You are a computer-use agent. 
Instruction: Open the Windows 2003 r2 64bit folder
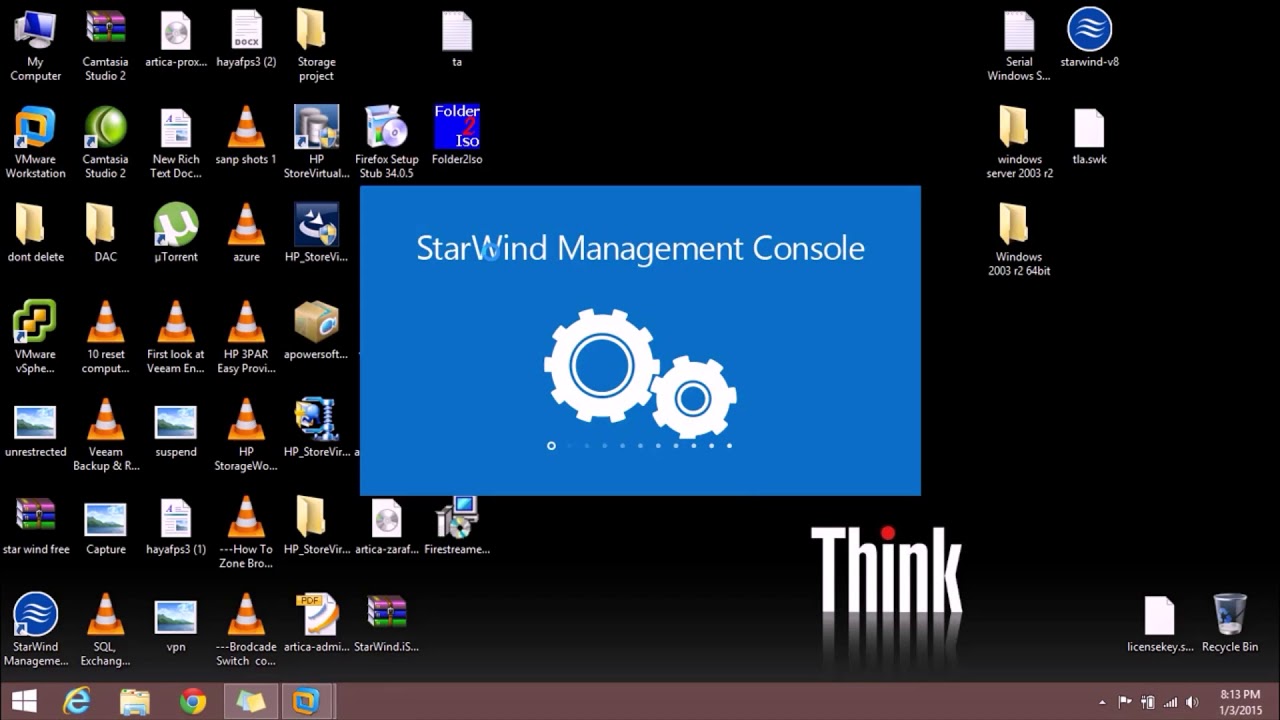1019,240
